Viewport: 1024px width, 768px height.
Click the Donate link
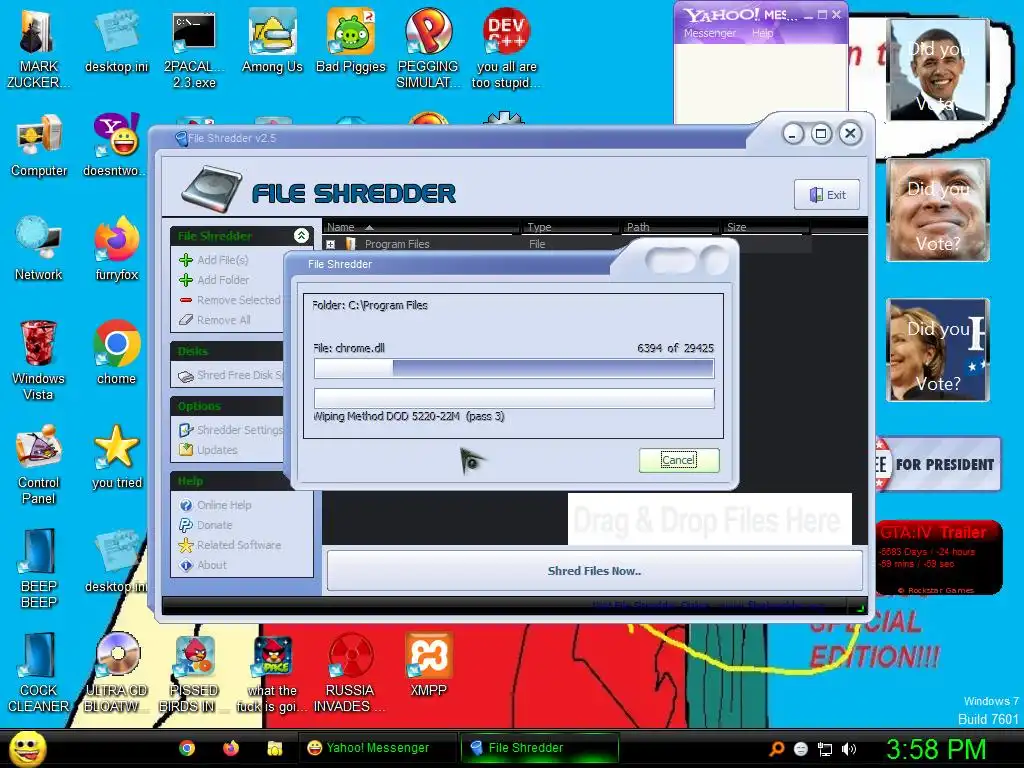tap(206, 525)
